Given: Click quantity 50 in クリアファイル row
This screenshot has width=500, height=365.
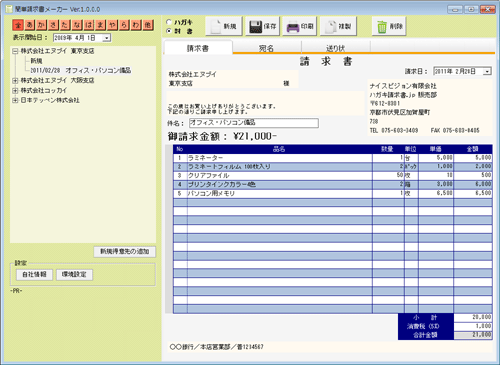Looking at the screenshot, I should click(388, 176).
